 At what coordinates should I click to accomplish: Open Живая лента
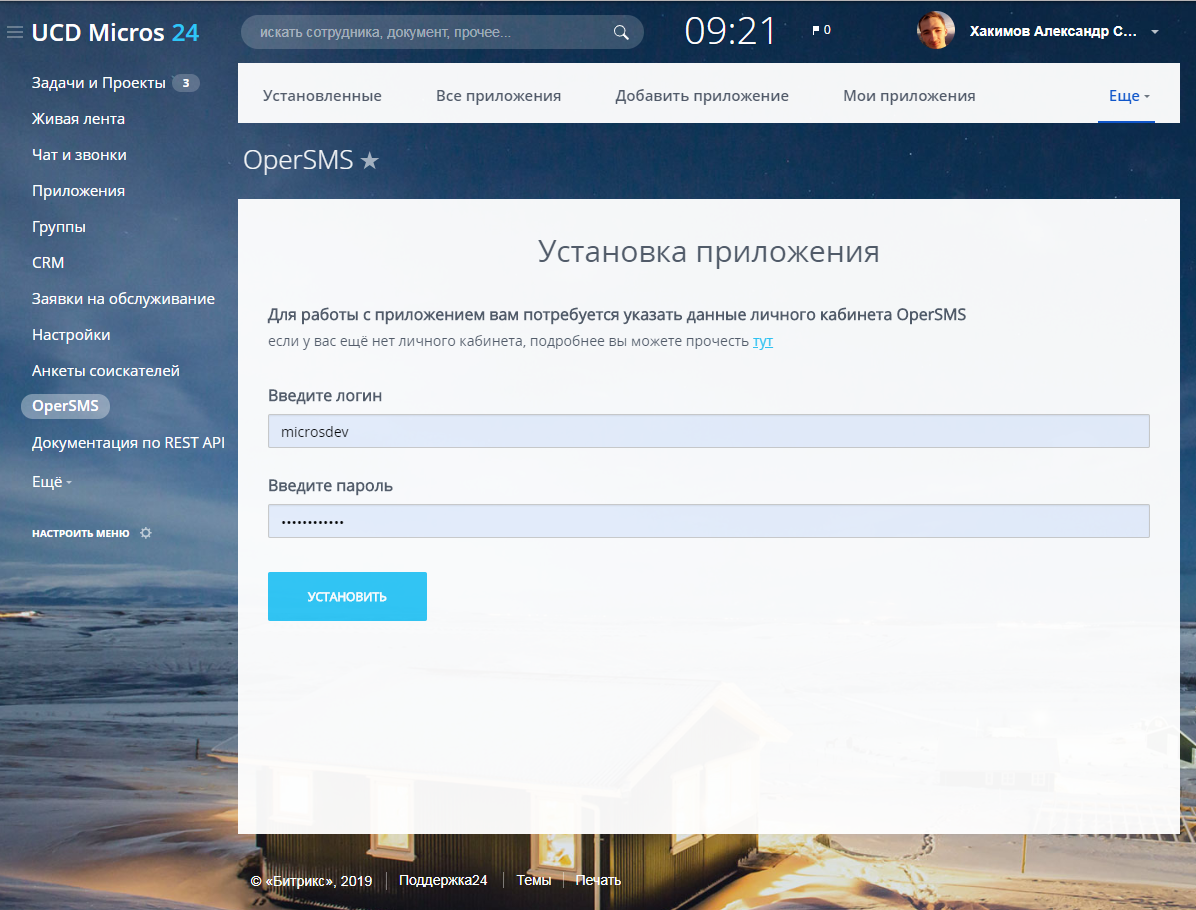coord(79,119)
